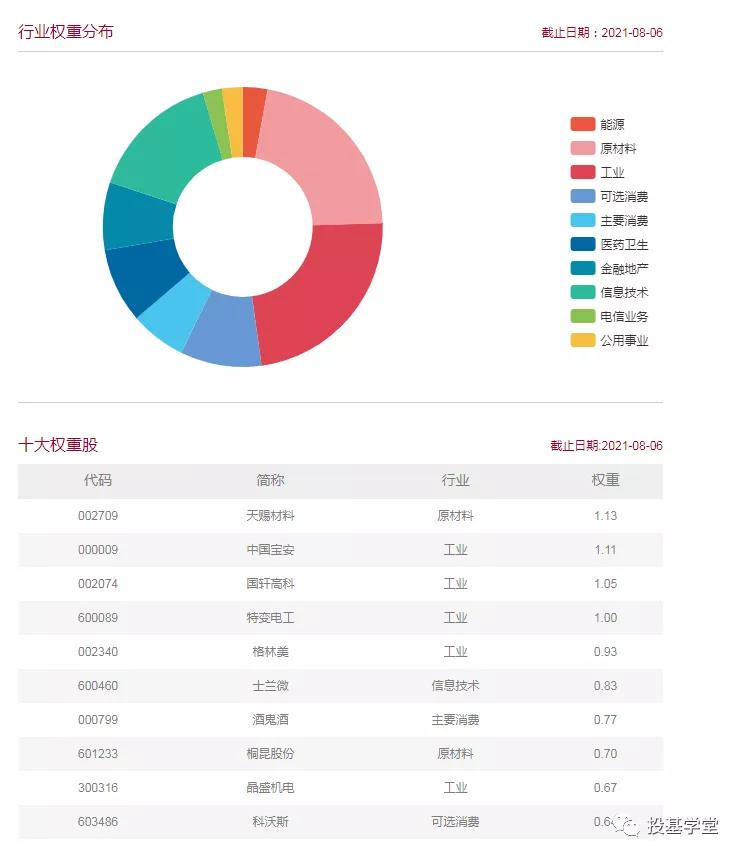Image resolution: width=742 pixels, height=858 pixels.
Task: Click the teal 金融地产 donut slice
Action: 137,219
